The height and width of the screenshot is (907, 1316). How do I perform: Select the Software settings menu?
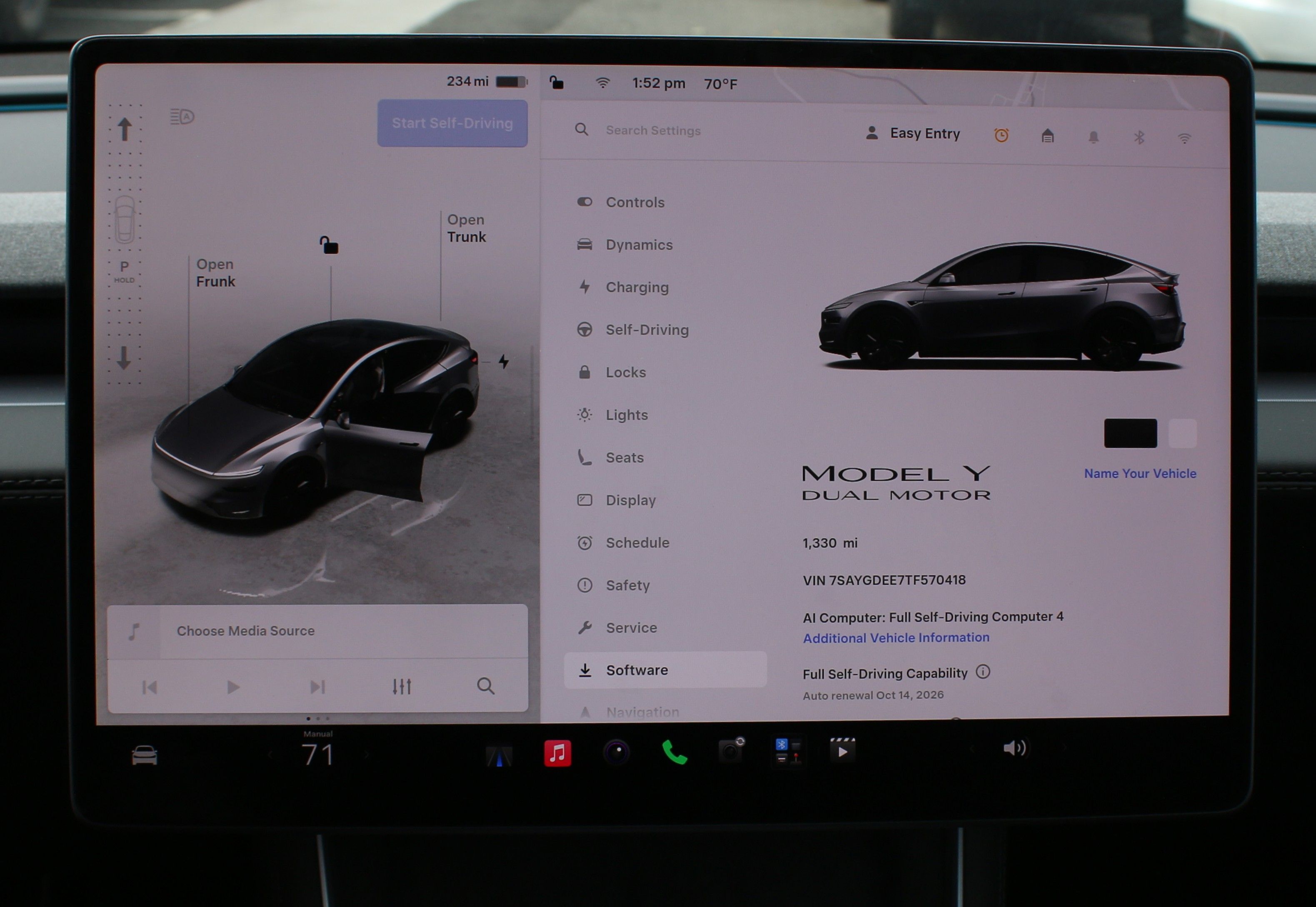click(x=665, y=670)
